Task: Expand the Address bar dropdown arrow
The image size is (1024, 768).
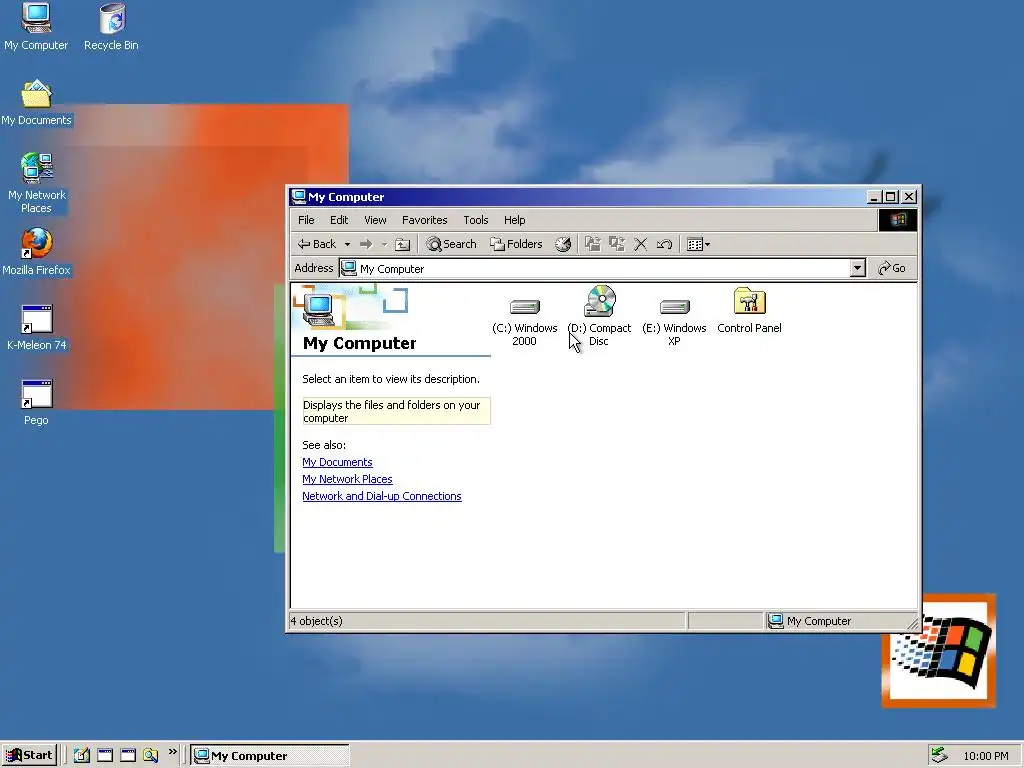Action: coord(857,268)
